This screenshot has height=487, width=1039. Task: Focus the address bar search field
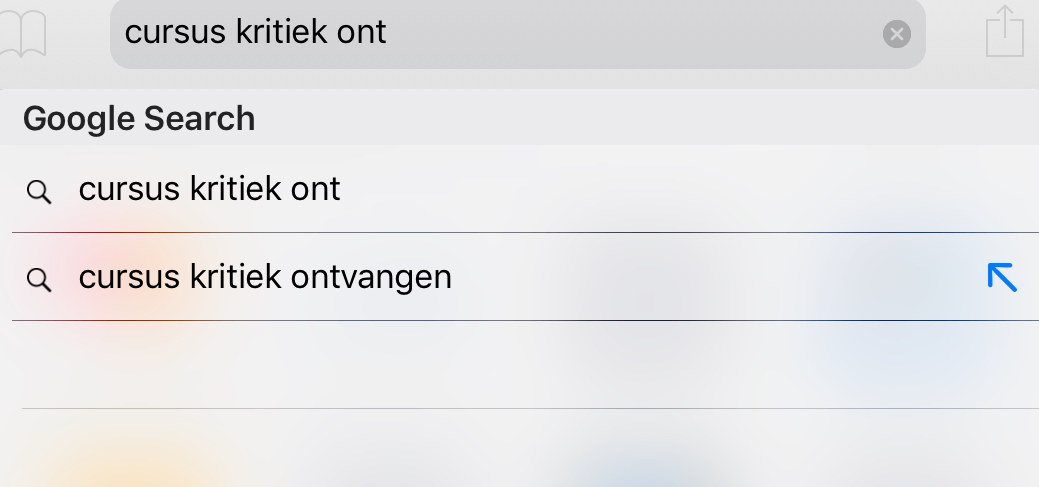[518, 33]
